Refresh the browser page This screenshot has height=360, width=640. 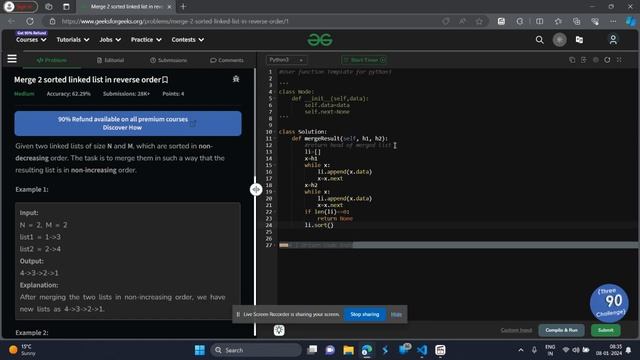click(x=30, y=21)
